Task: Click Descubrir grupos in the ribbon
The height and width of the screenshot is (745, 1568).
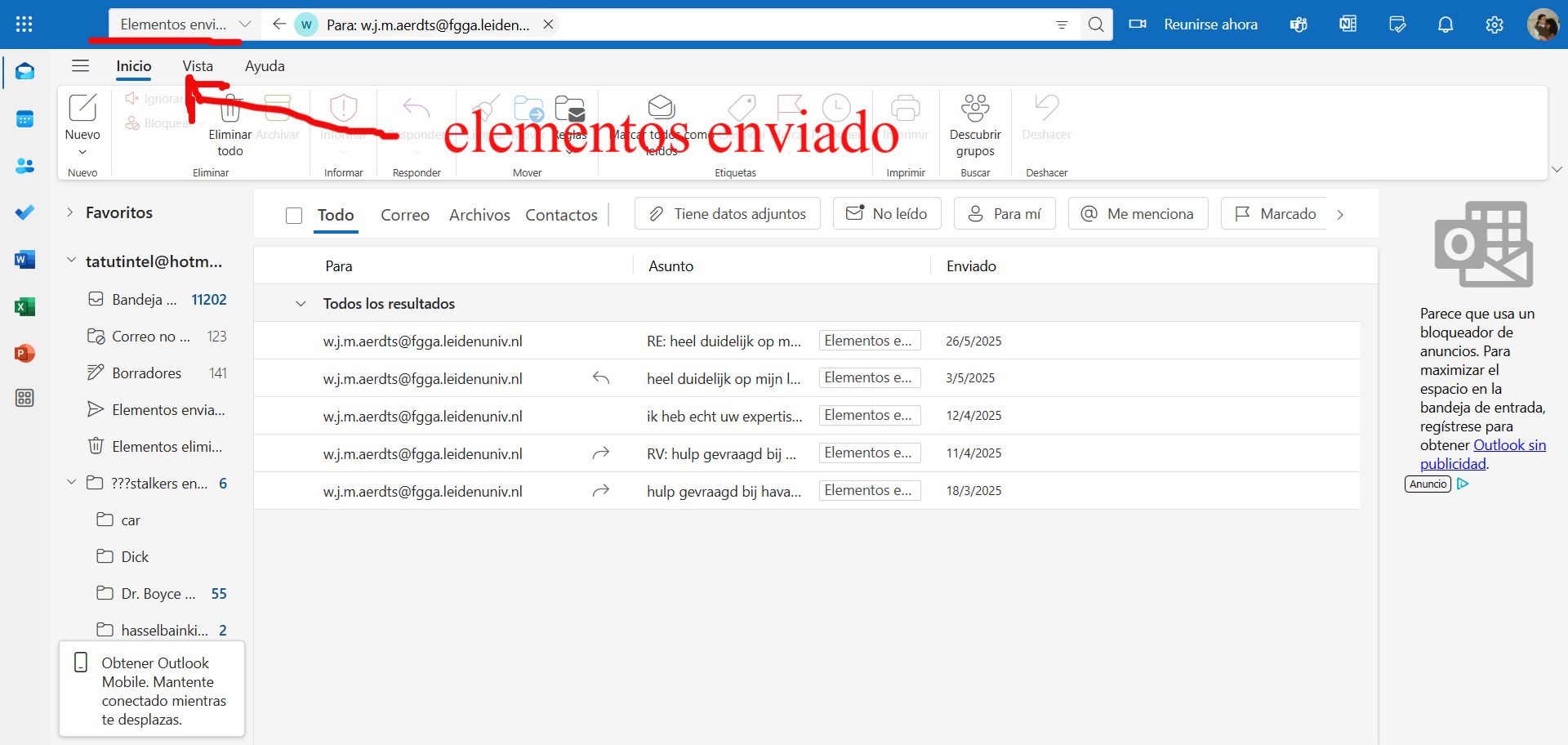Action: pos(975,126)
